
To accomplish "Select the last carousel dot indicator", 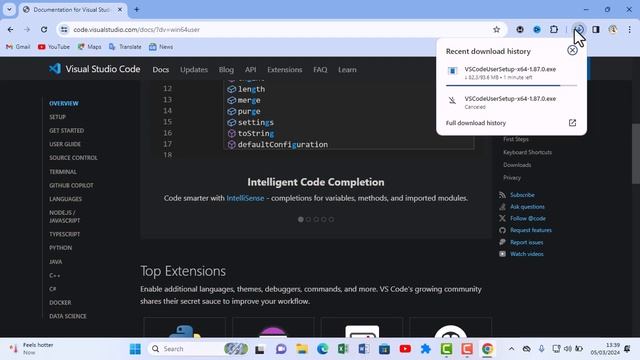I will pyautogui.click(x=331, y=220).
